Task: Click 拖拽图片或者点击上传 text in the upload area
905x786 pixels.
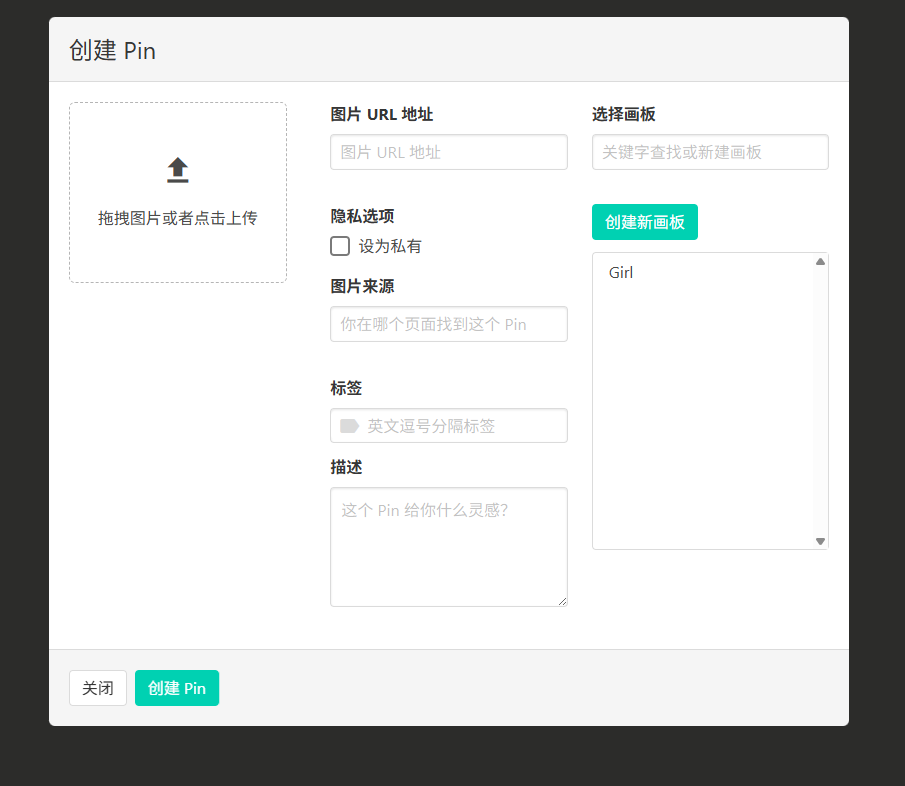Action: click(x=178, y=218)
